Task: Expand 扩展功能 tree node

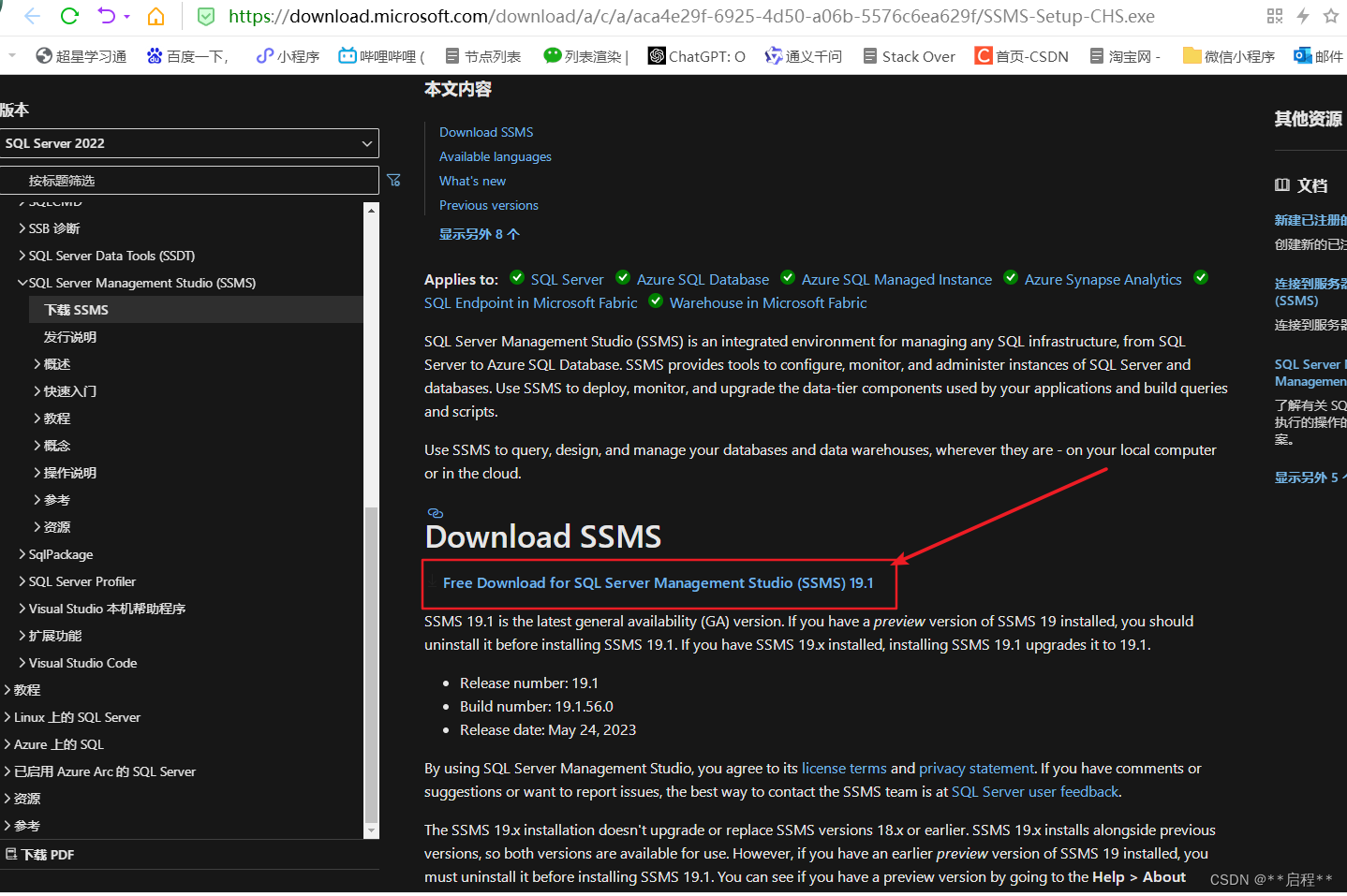Action: point(22,636)
